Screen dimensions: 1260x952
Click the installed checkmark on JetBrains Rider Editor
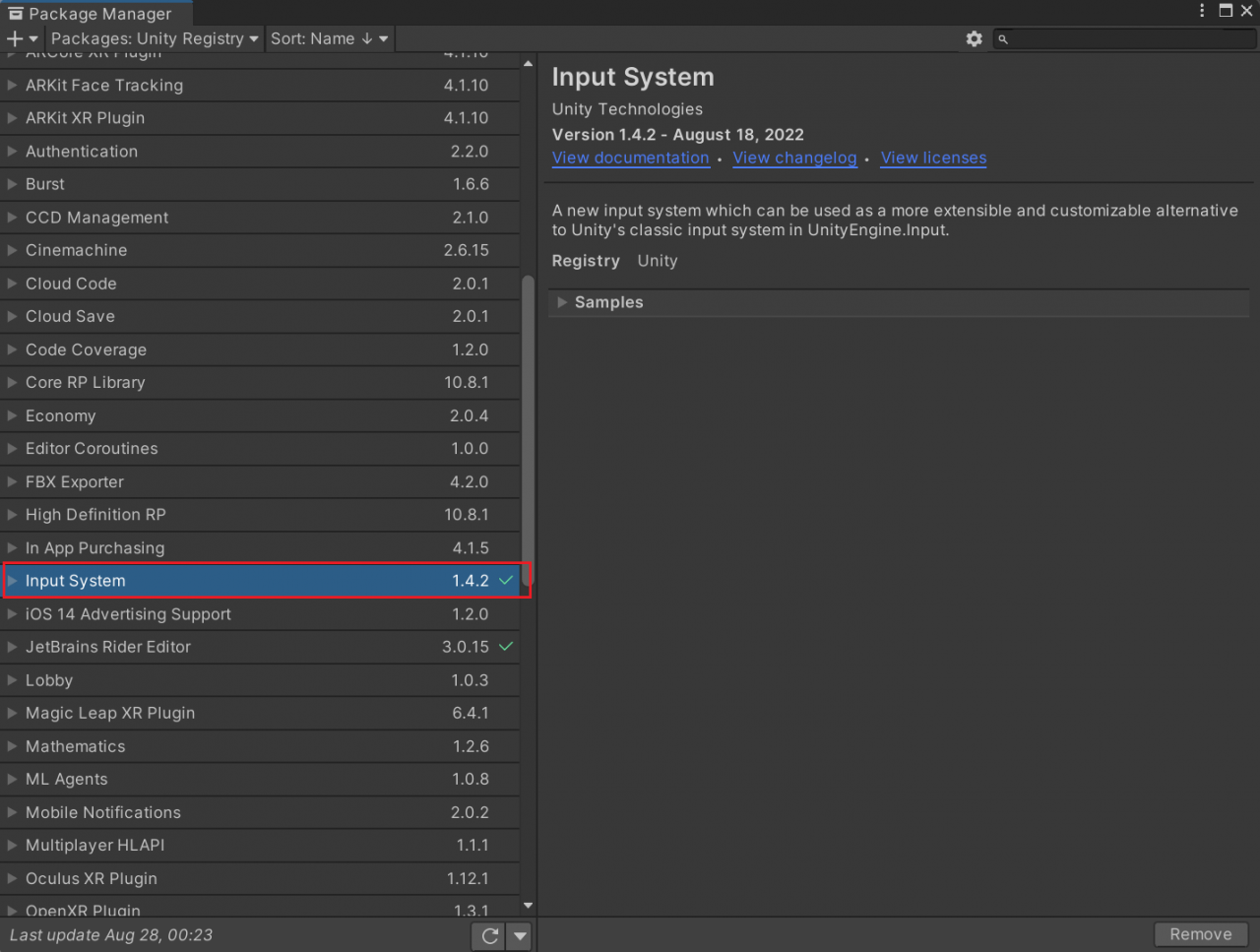coord(506,647)
